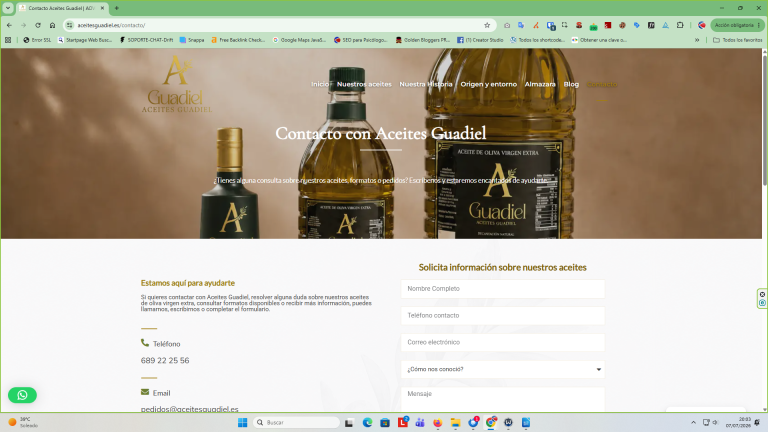Screen dimensions: 768x432
Task: Open Windows Start menu
Action: pyautogui.click(x=242, y=422)
